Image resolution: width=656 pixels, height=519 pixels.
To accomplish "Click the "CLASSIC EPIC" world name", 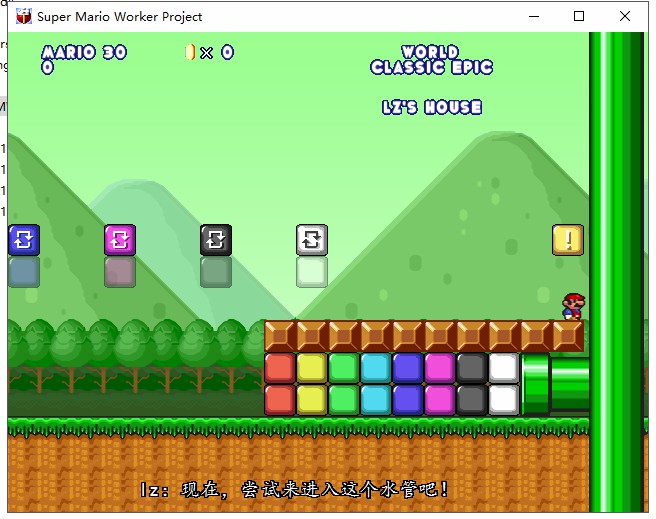I will 431,67.
